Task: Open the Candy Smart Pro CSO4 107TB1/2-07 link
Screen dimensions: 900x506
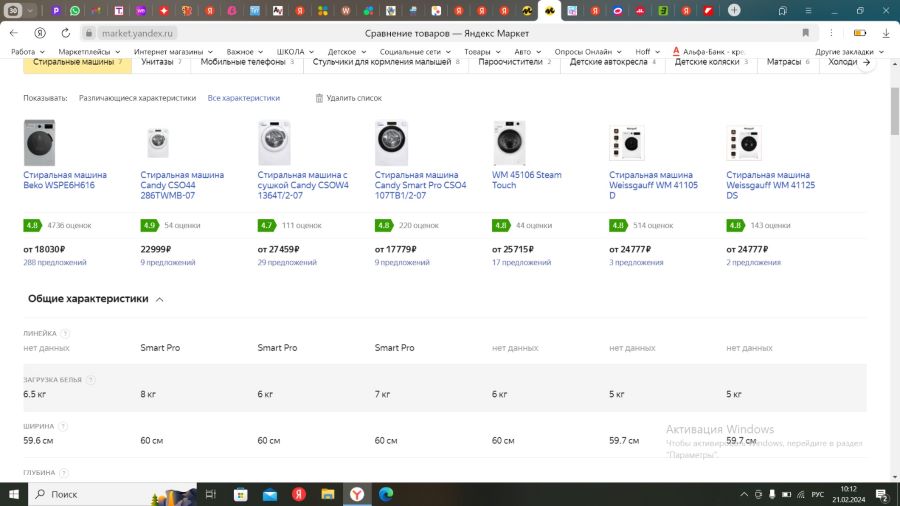Action: [420, 185]
